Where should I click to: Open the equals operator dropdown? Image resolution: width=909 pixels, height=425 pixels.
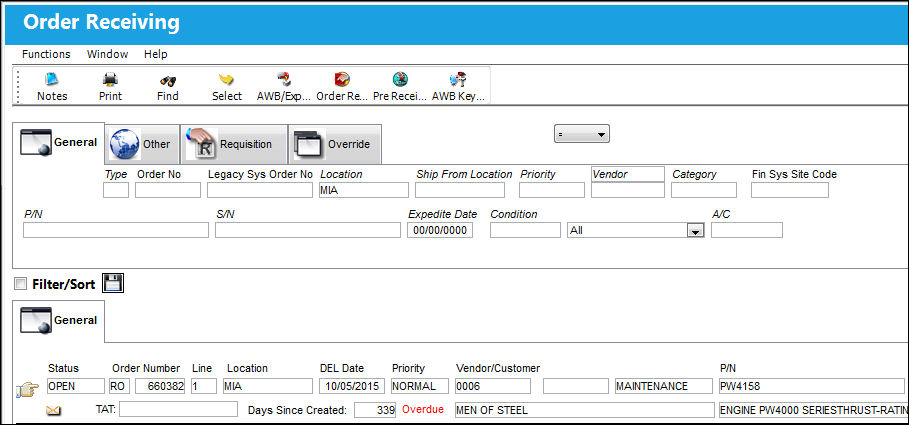pos(581,134)
